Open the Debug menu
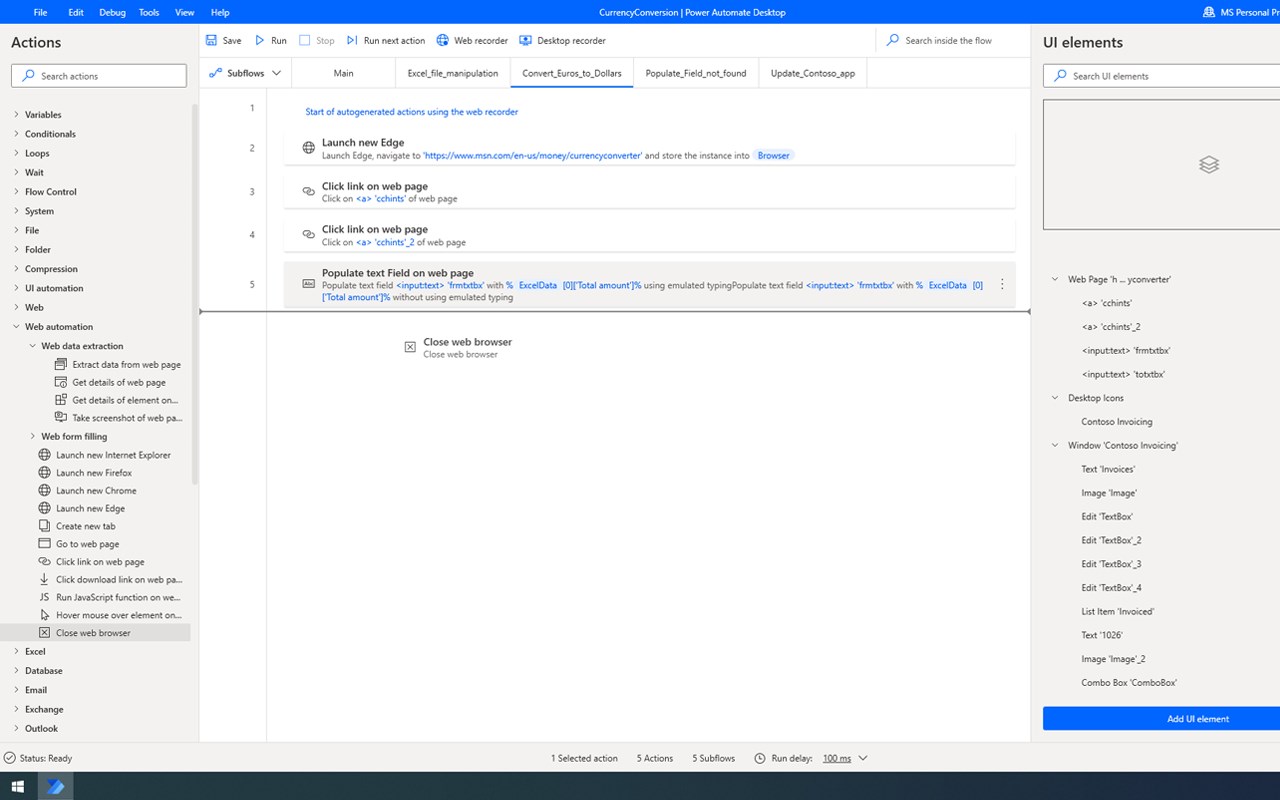Screen dimensions: 1280x800 click(x=112, y=12)
